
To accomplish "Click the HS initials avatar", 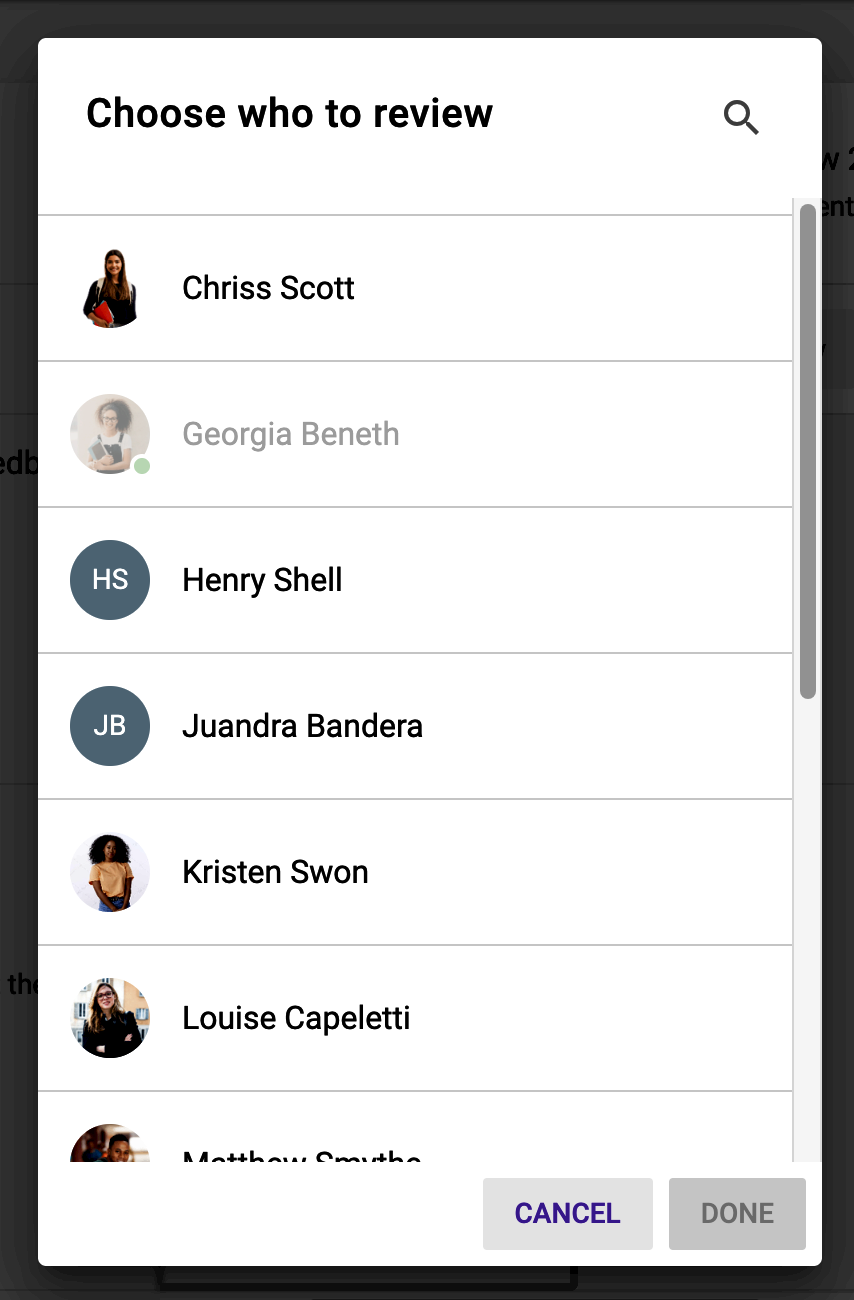I will [x=110, y=580].
